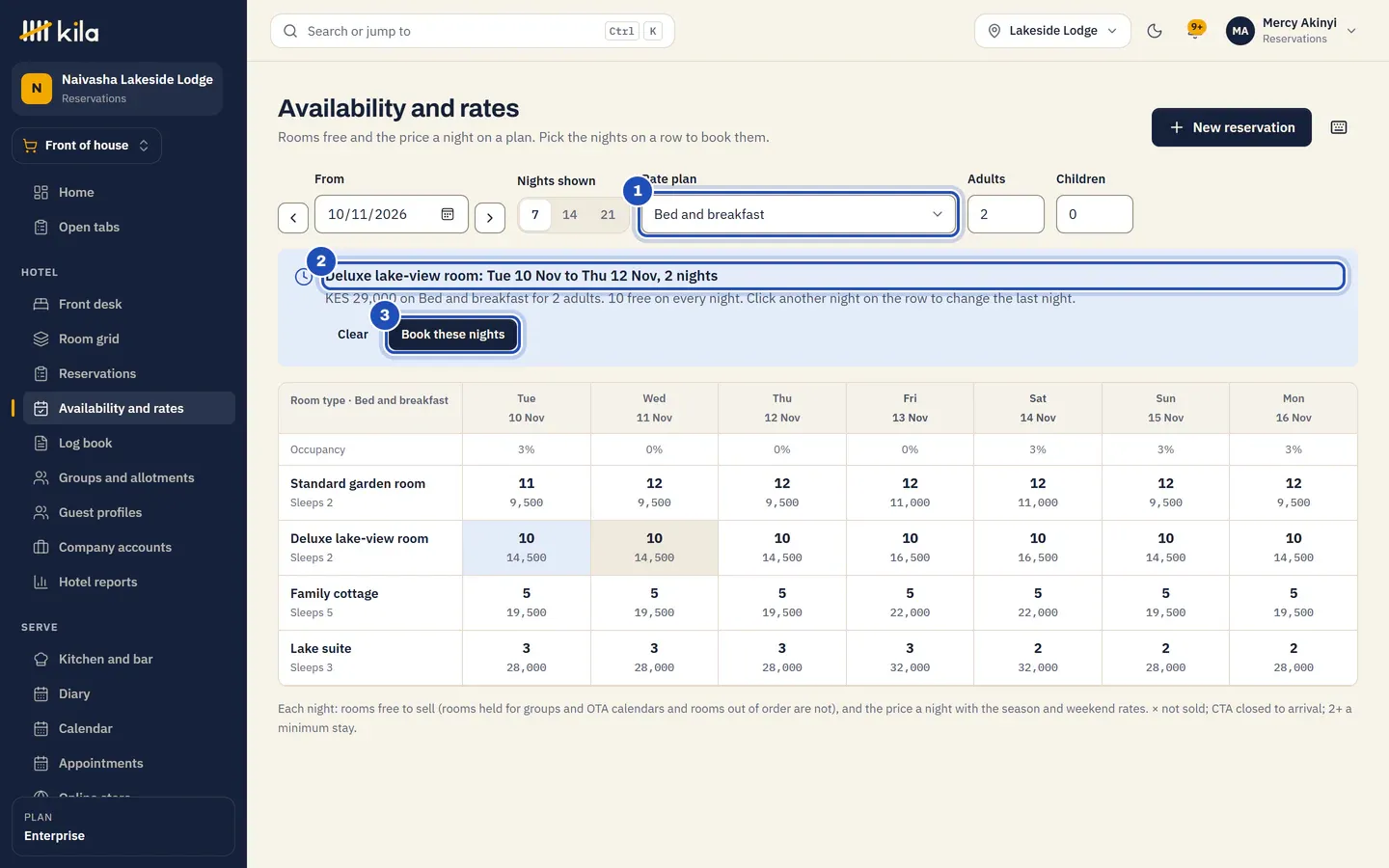
Task: Select Lake suite Fri 13 Nov cell
Action: [910, 658]
